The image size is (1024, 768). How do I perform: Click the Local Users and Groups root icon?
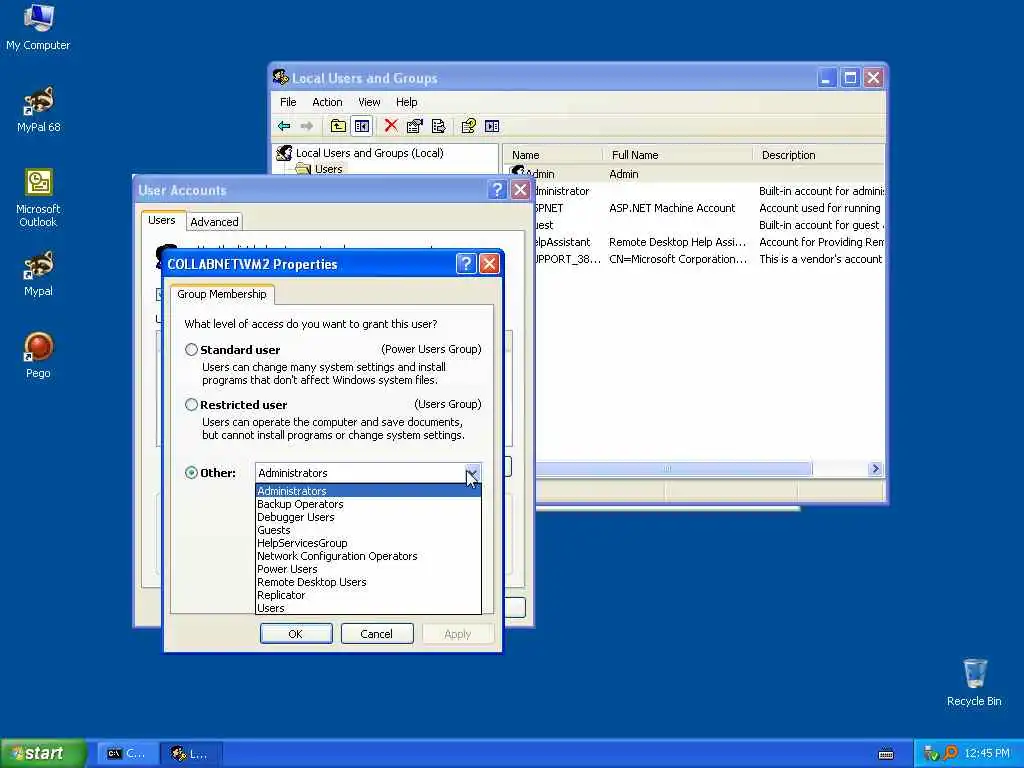[x=284, y=153]
